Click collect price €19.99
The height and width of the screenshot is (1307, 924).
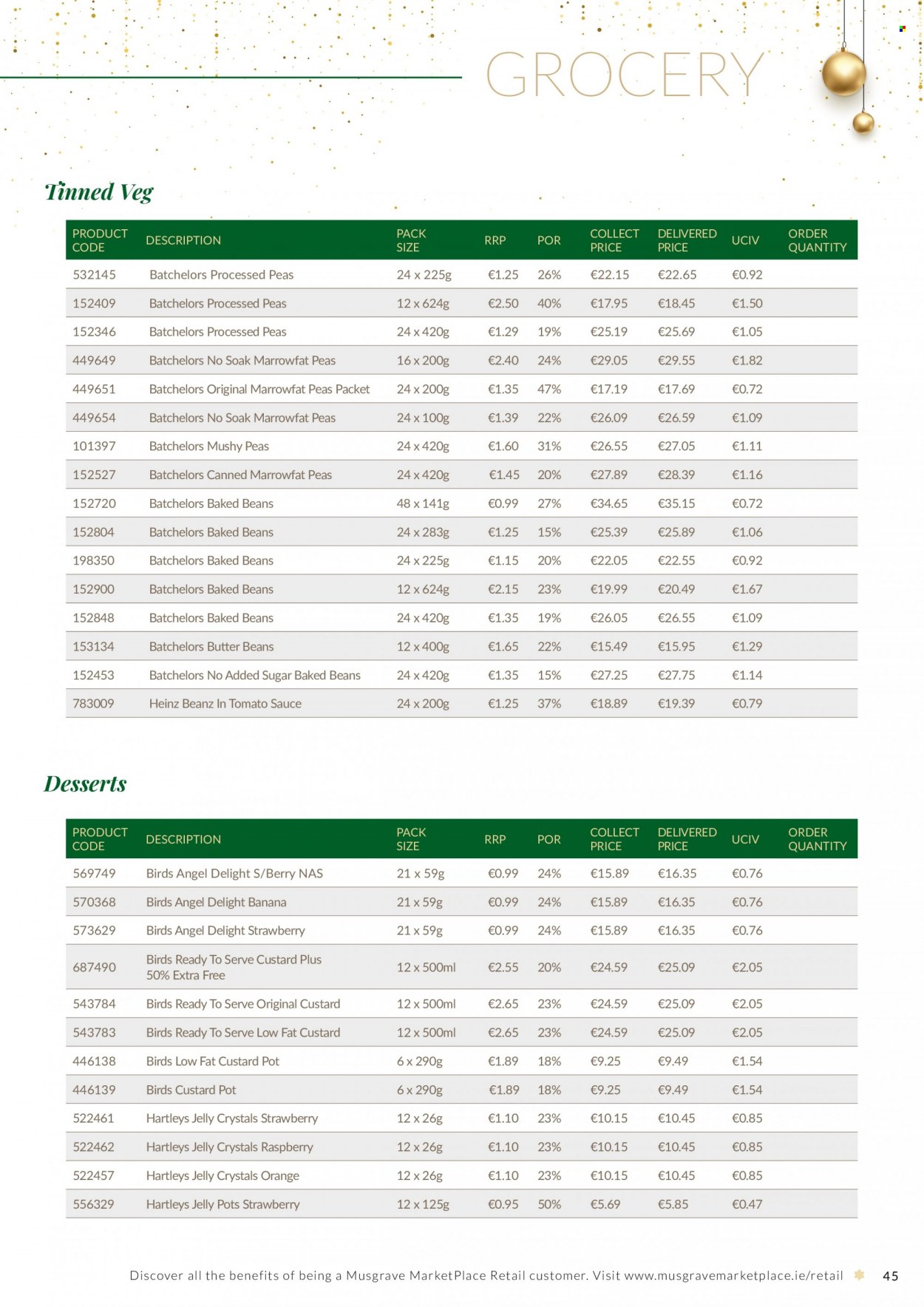click(x=609, y=590)
